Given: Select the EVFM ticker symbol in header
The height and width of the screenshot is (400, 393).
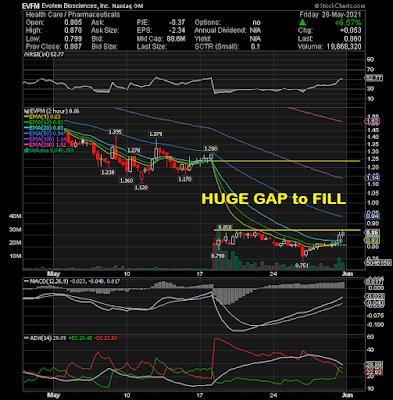Looking at the screenshot, I should coord(31,6).
